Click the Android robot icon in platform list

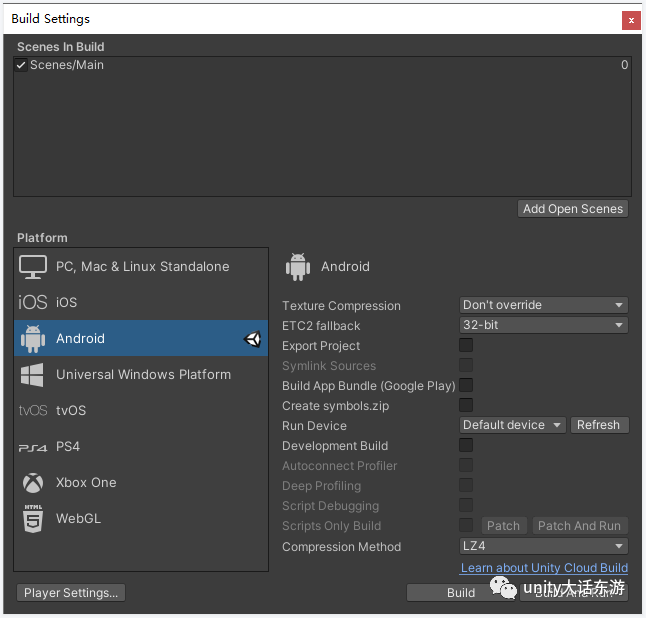click(x=33, y=339)
